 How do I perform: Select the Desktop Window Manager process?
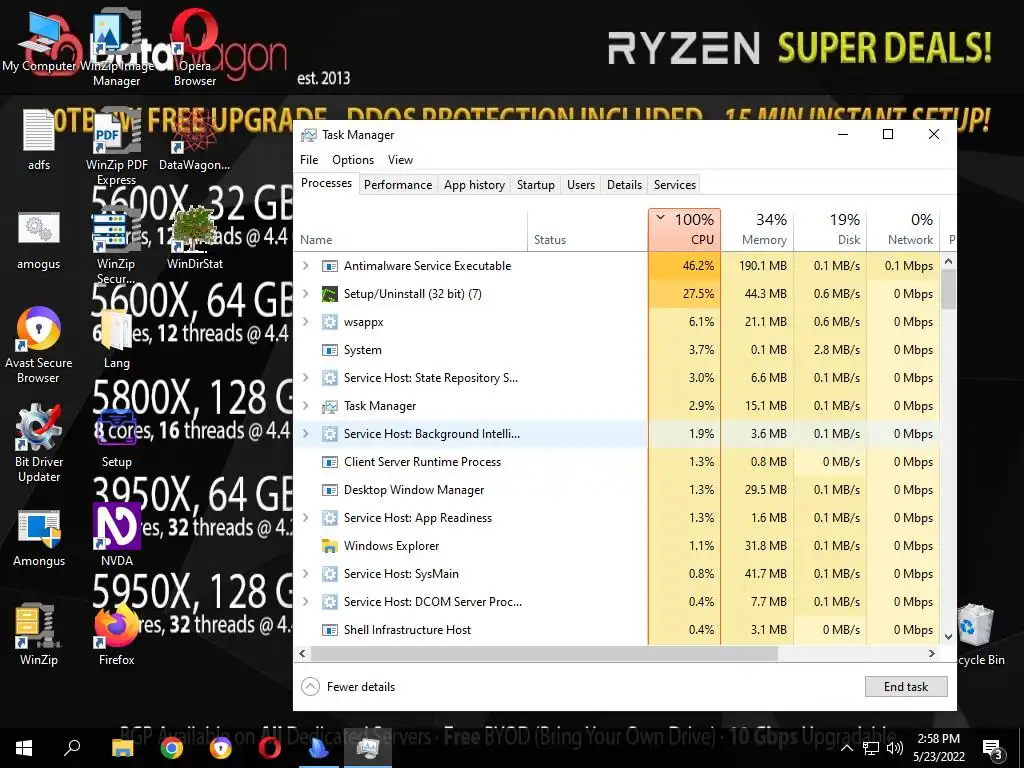(617, 490)
